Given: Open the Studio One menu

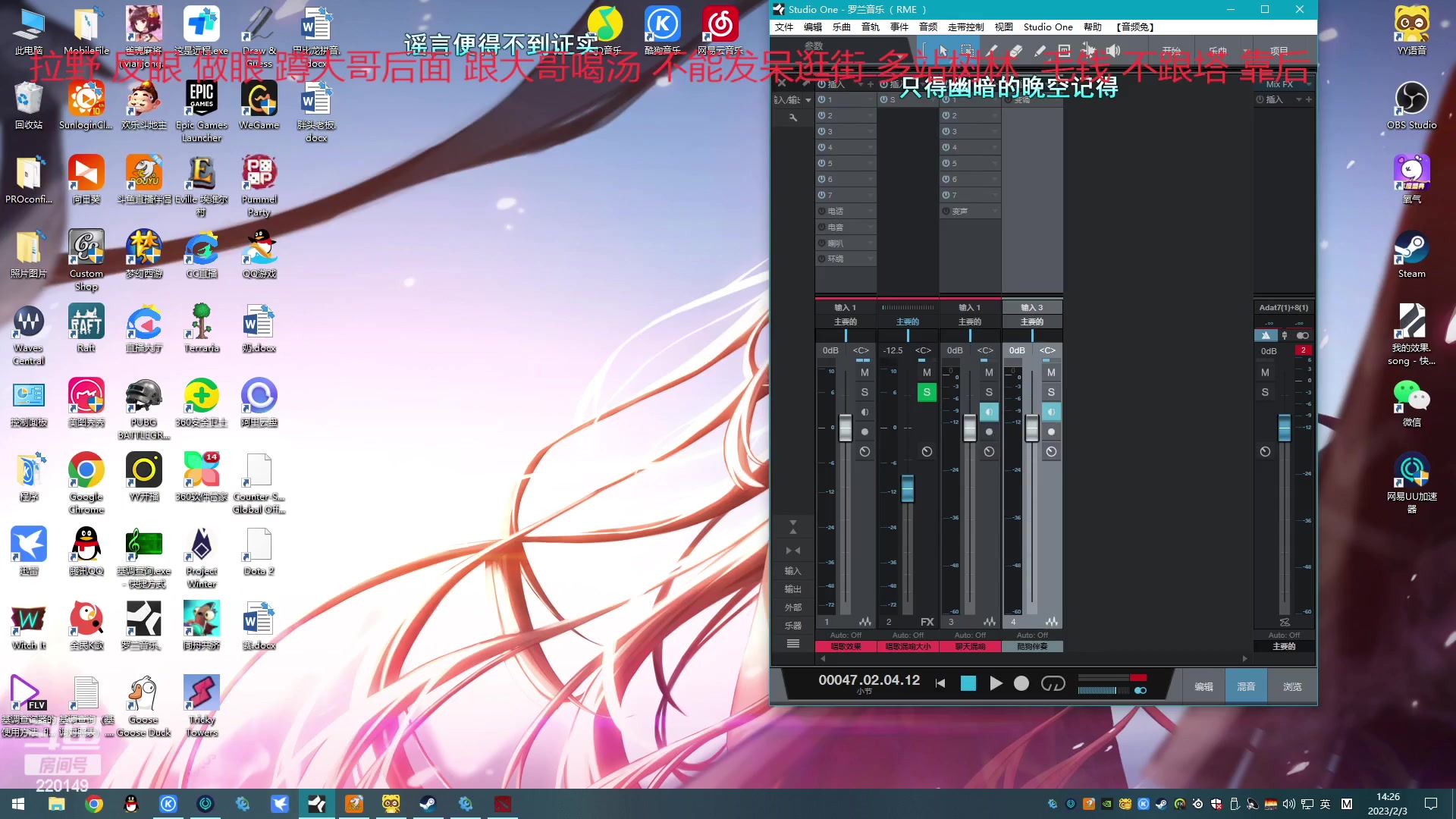Looking at the screenshot, I should pyautogui.click(x=1048, y=27).
